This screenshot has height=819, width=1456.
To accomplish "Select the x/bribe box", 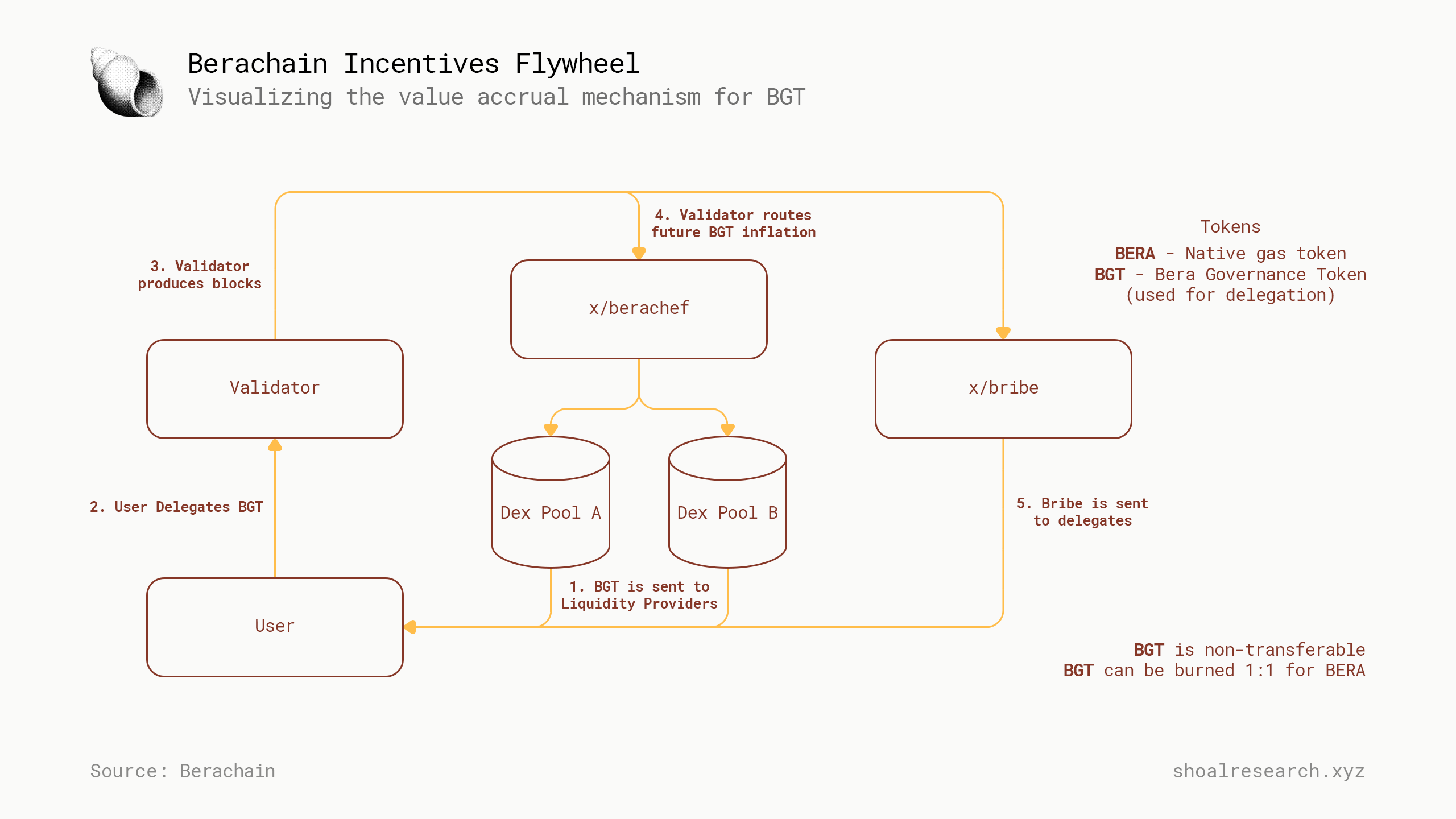I will [1003, 388].
